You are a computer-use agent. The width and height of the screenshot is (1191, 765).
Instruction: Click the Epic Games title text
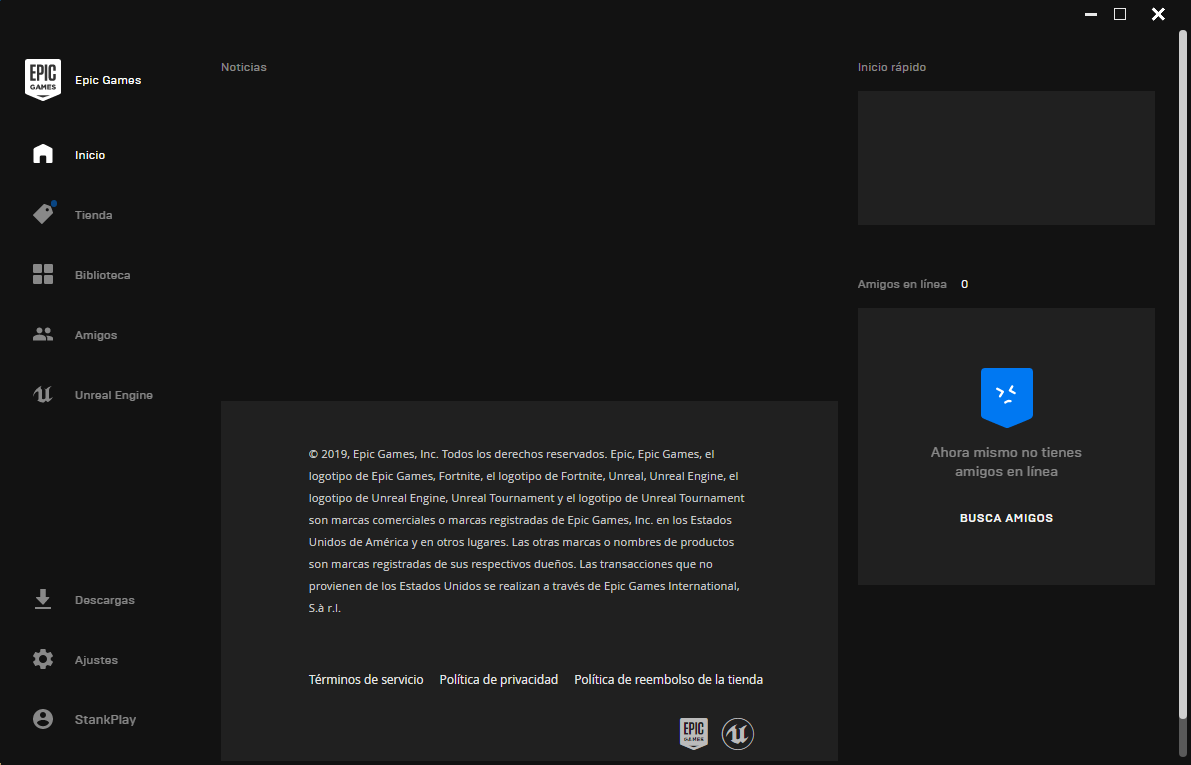[x=108, y=80]
